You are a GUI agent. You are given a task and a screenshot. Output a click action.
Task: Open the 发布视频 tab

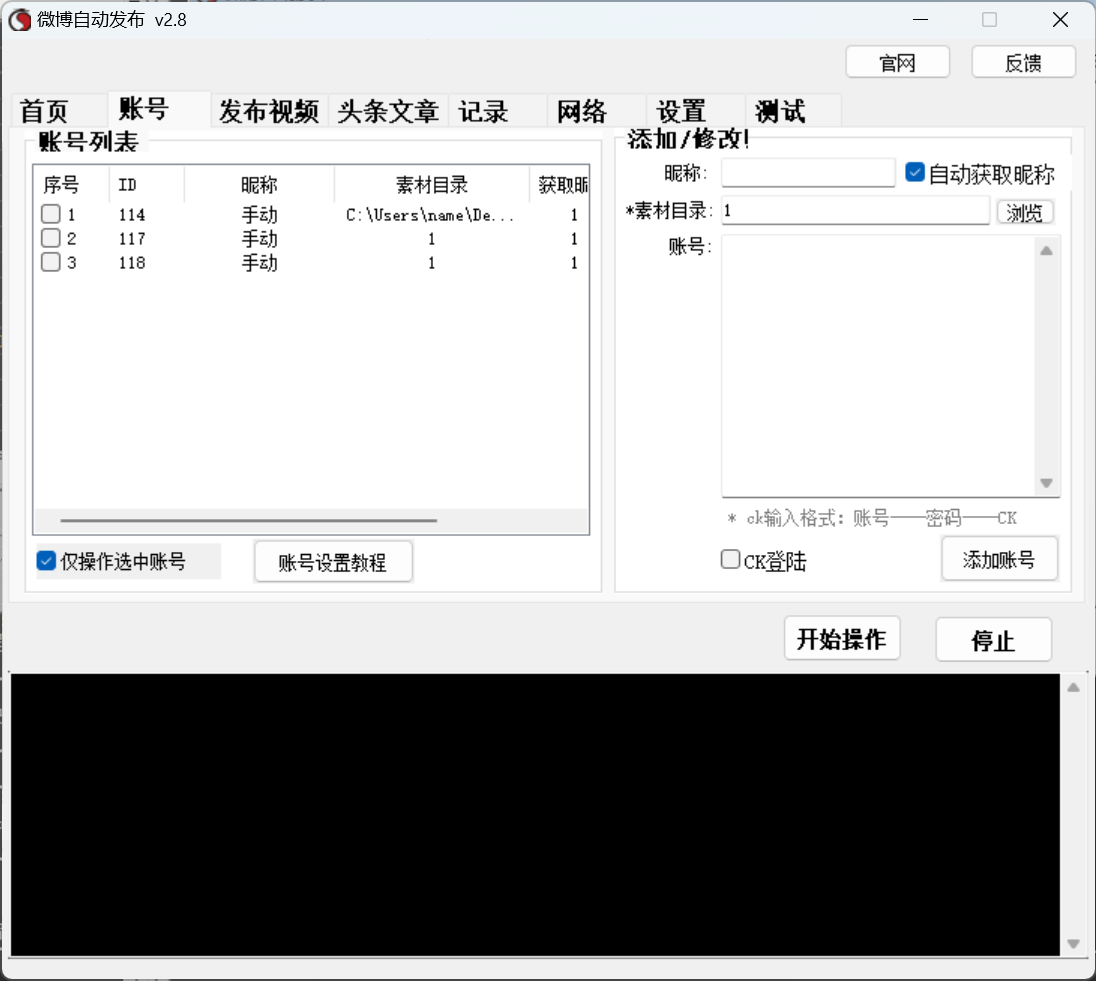point(269,111)
